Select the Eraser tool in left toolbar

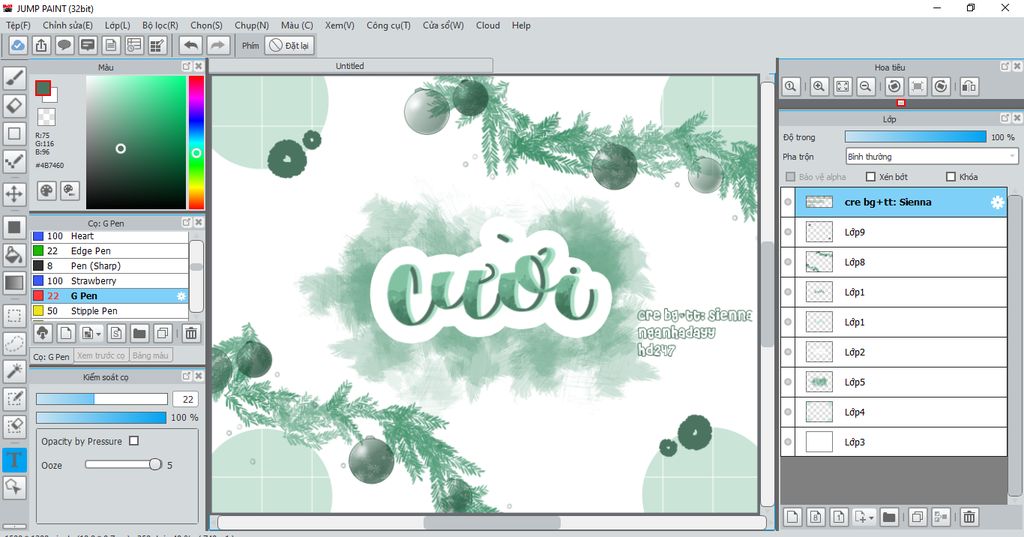(x=14, y=105)
